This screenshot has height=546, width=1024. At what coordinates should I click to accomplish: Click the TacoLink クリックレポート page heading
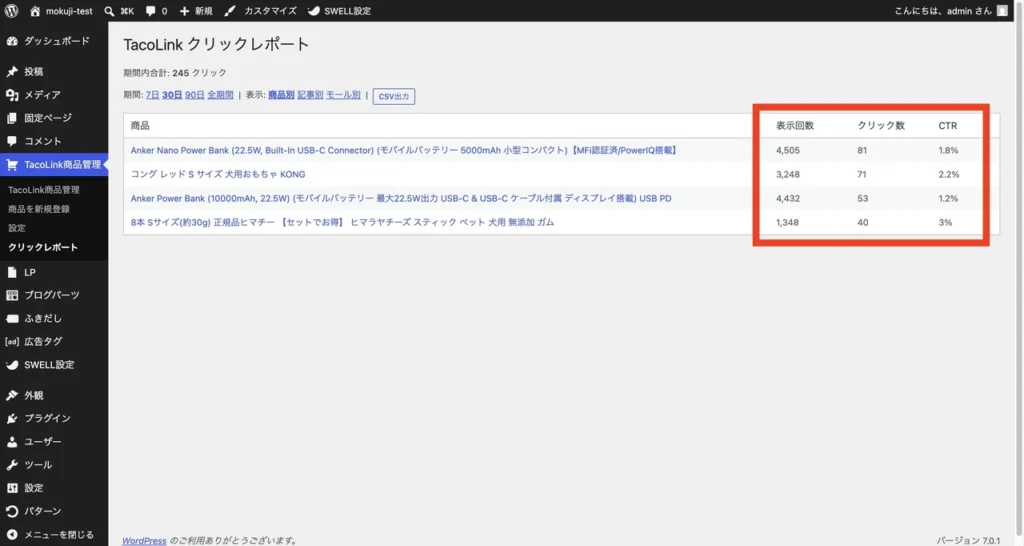tap(216, 44)
